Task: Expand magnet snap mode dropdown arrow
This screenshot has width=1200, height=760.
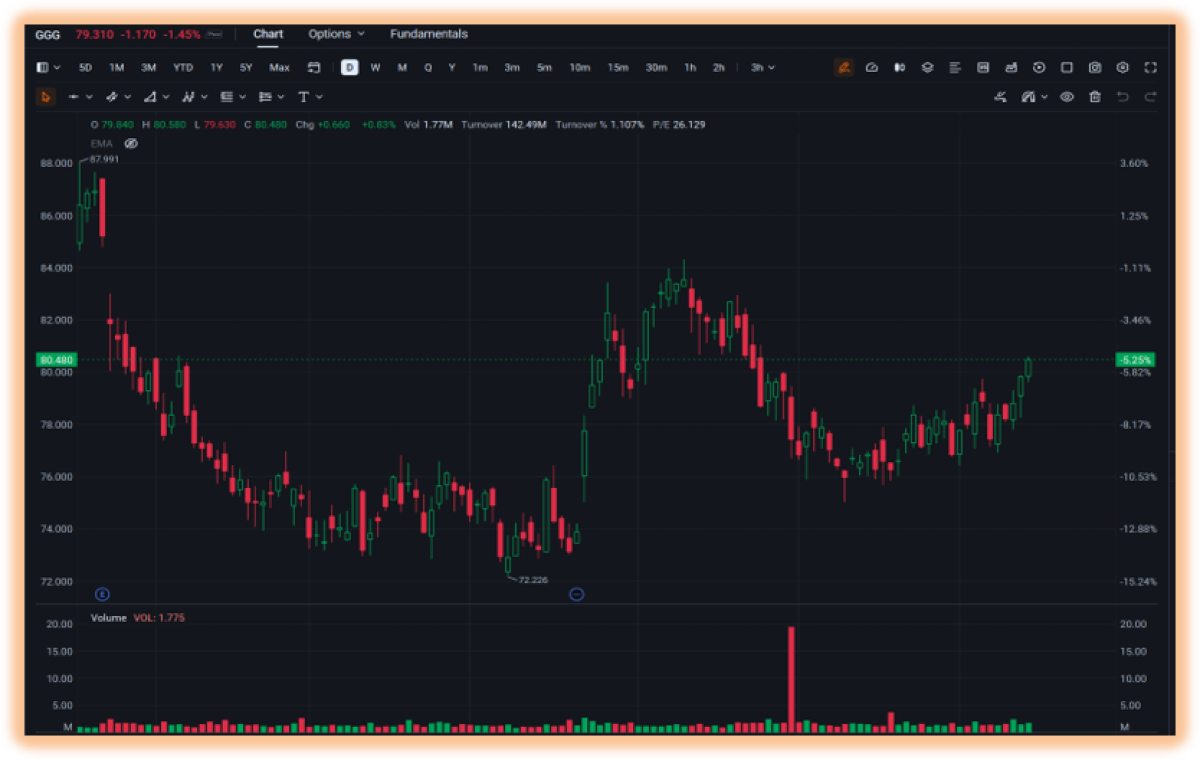Action: pyautogui.click(x=1045, y=97)
